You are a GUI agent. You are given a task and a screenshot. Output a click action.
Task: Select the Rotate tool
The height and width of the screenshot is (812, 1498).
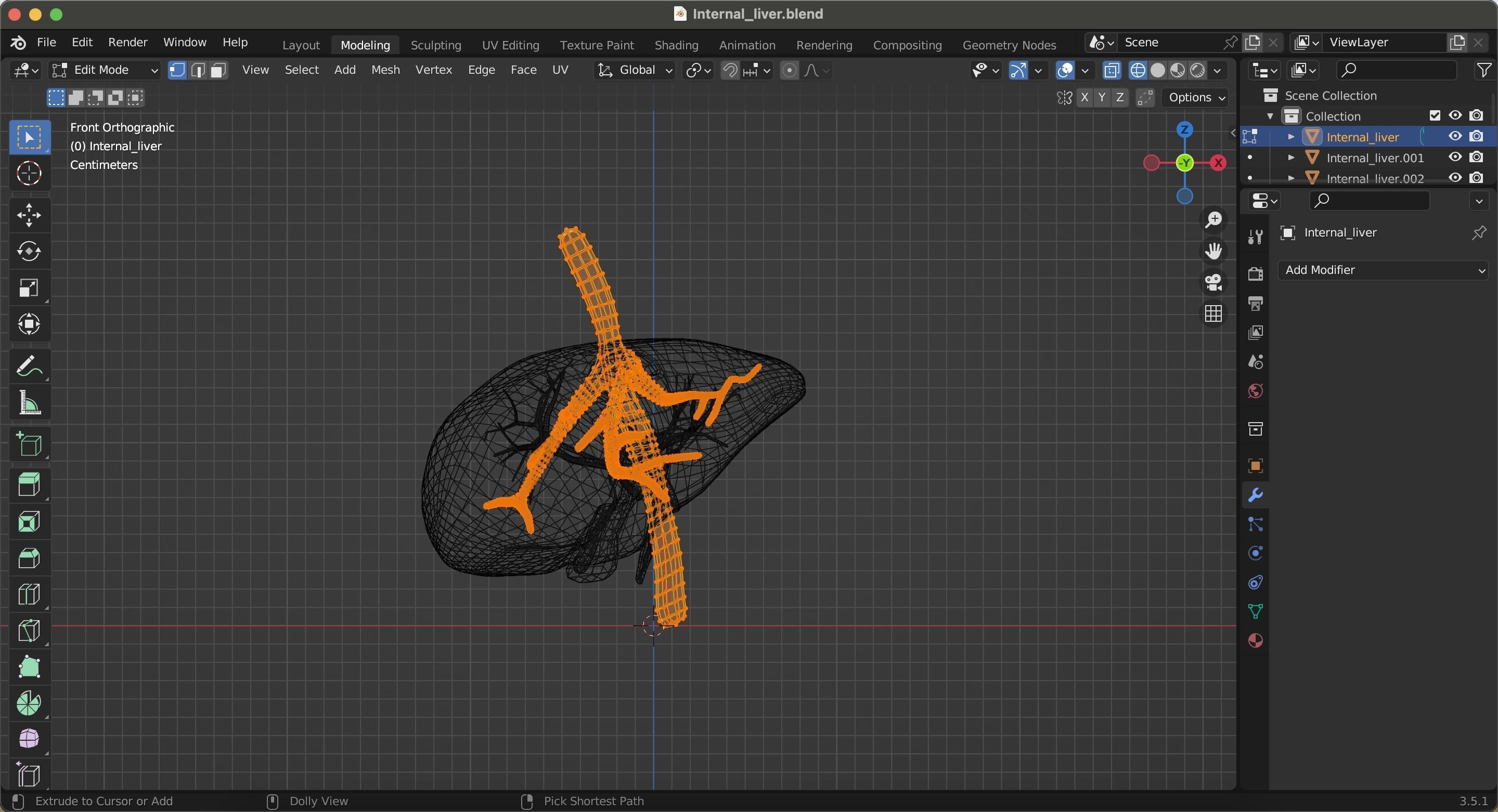[29, 251]
